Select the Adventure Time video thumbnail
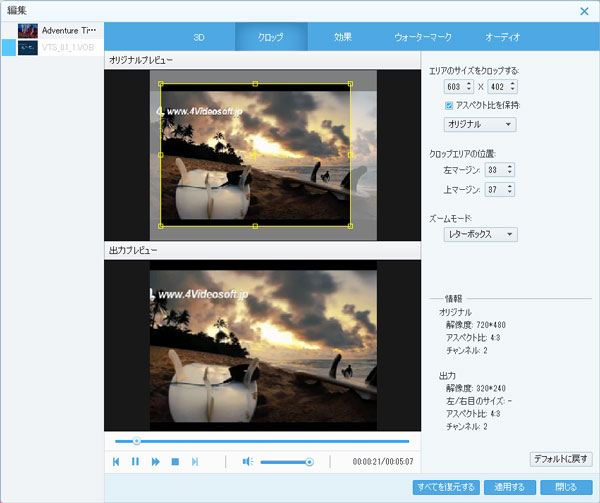The width and height of the screenshot is (600, 503). tap(28, 31)
